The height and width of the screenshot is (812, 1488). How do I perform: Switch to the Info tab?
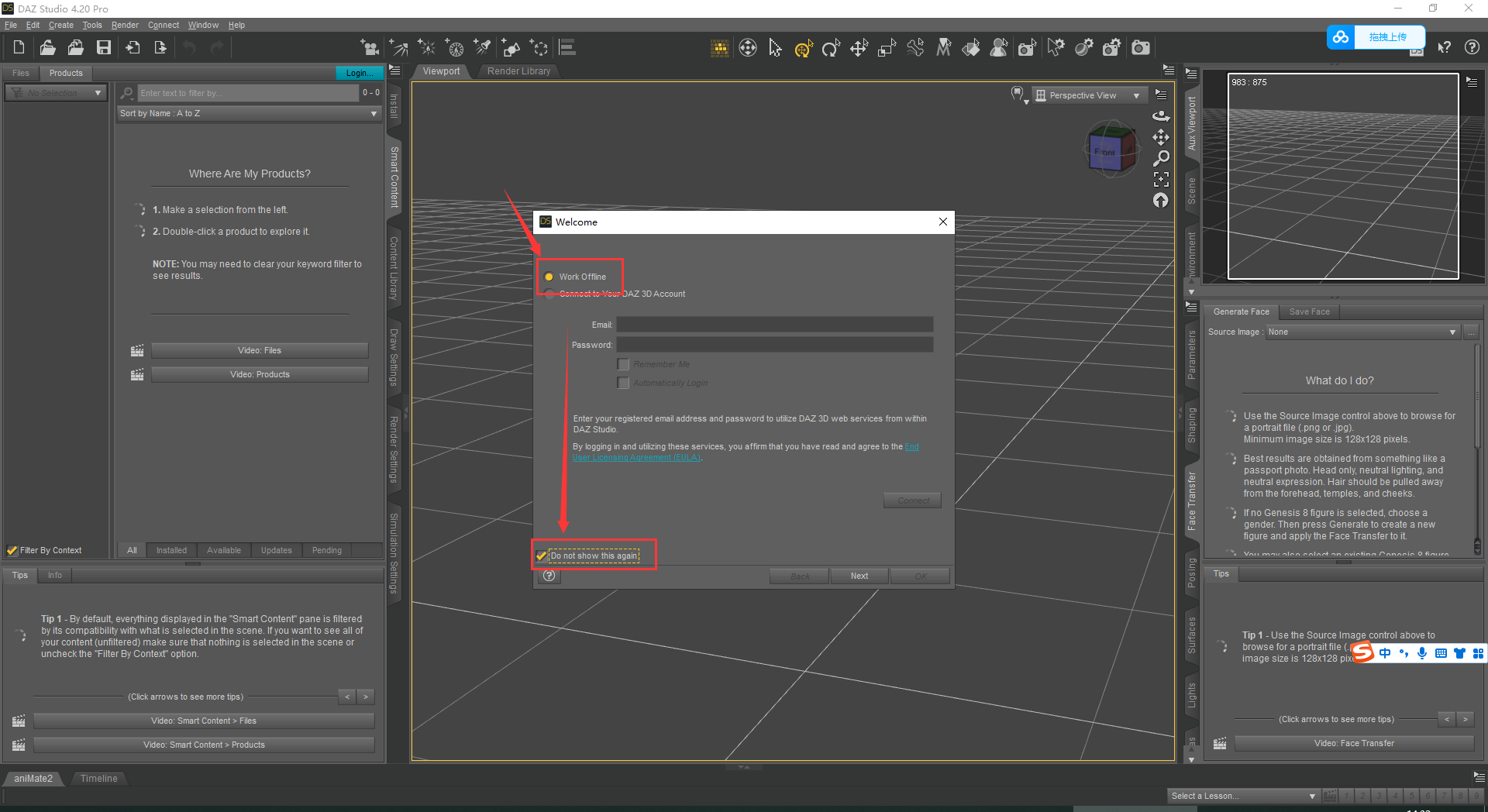54,575
